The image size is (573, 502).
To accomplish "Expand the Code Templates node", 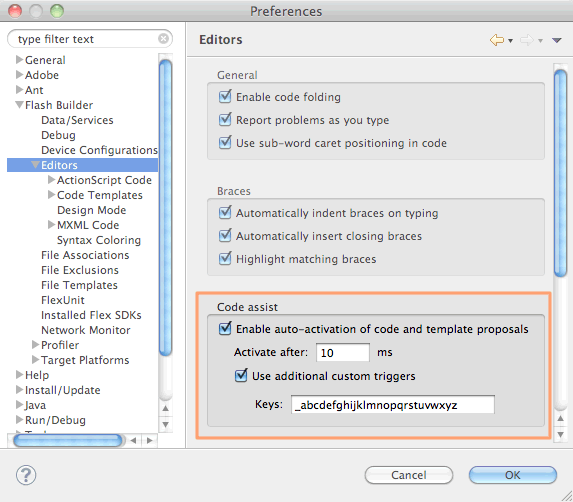I will (52, 195).
